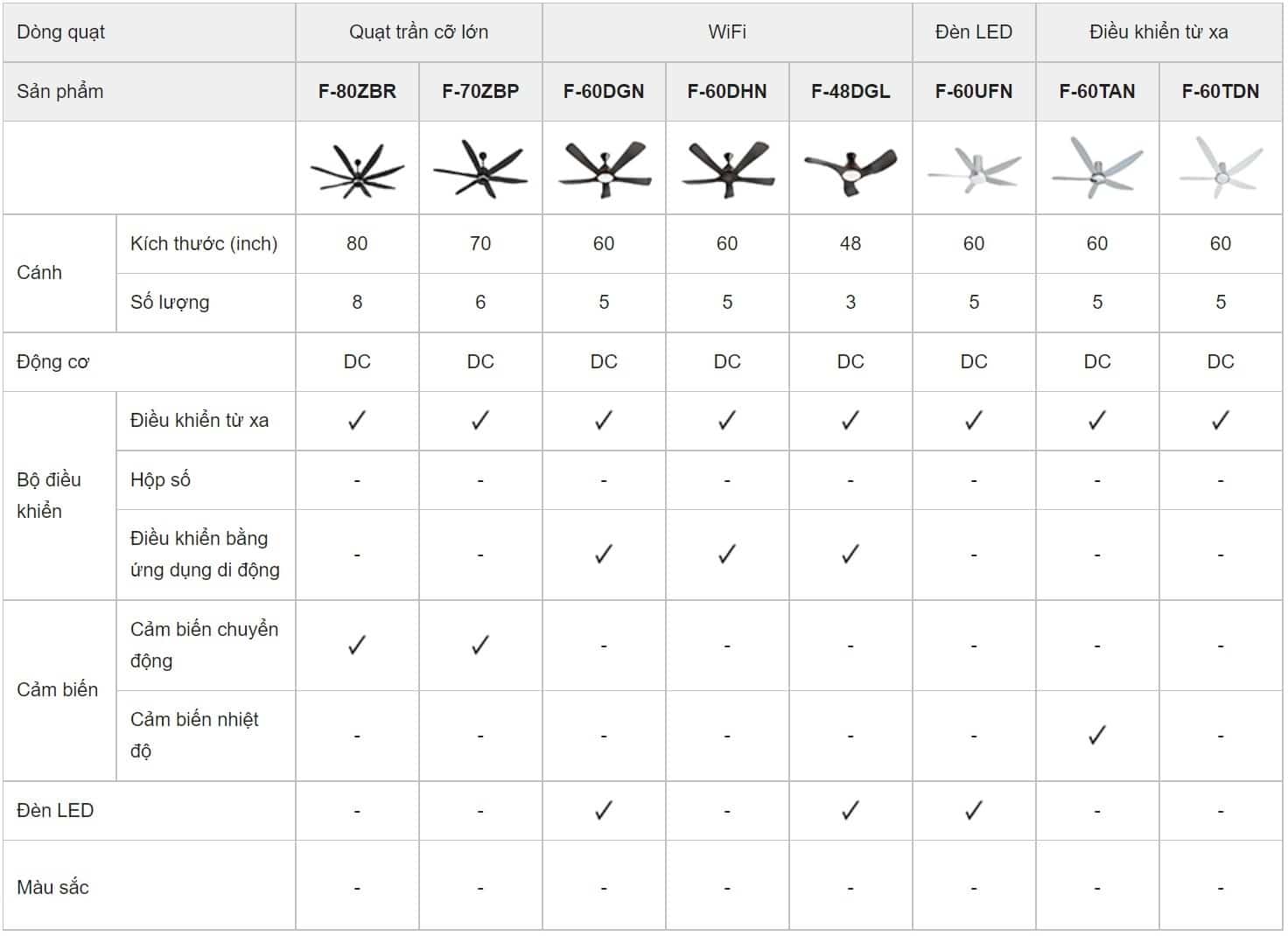This screenshot has width=1288, height=936.
Task: Click the F-60TAN grey fan image
Action: coord(1097,168)
